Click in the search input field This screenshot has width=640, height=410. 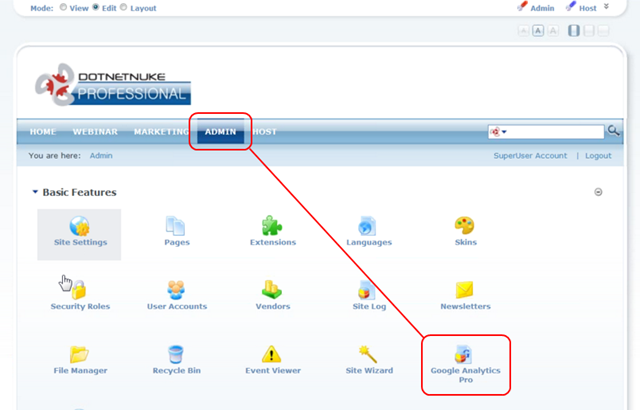pos(555,132)
